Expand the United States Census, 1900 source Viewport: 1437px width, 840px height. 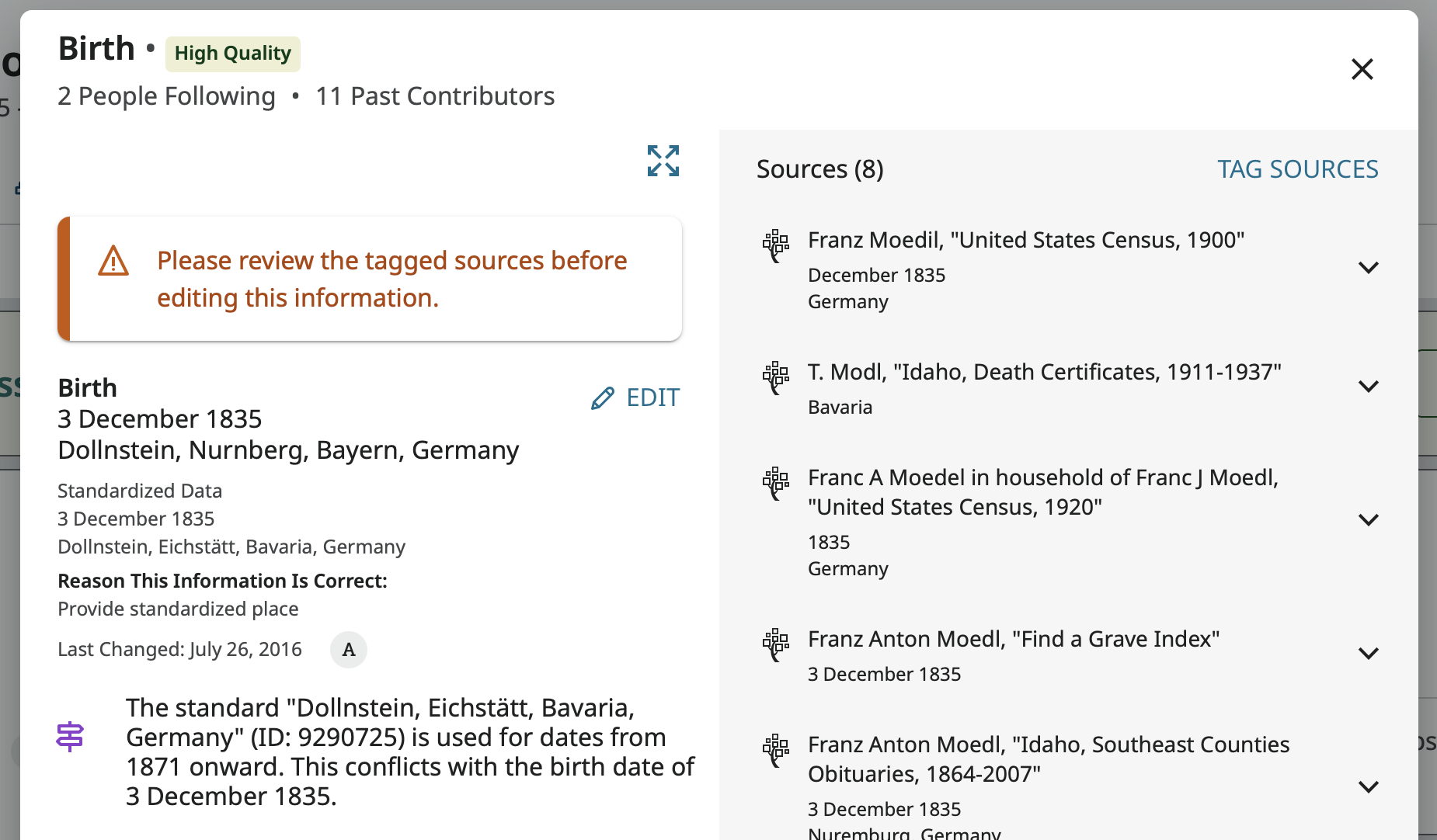coord(1368,268)
